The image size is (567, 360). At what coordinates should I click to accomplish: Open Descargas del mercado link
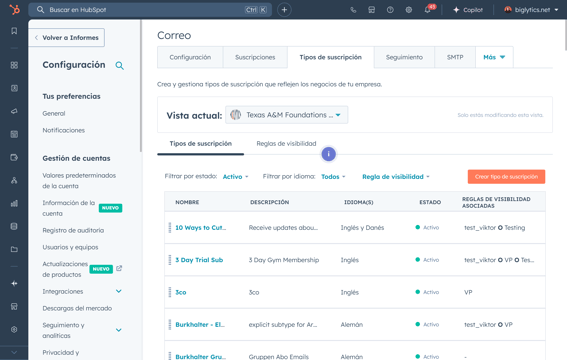click(77, 308)
